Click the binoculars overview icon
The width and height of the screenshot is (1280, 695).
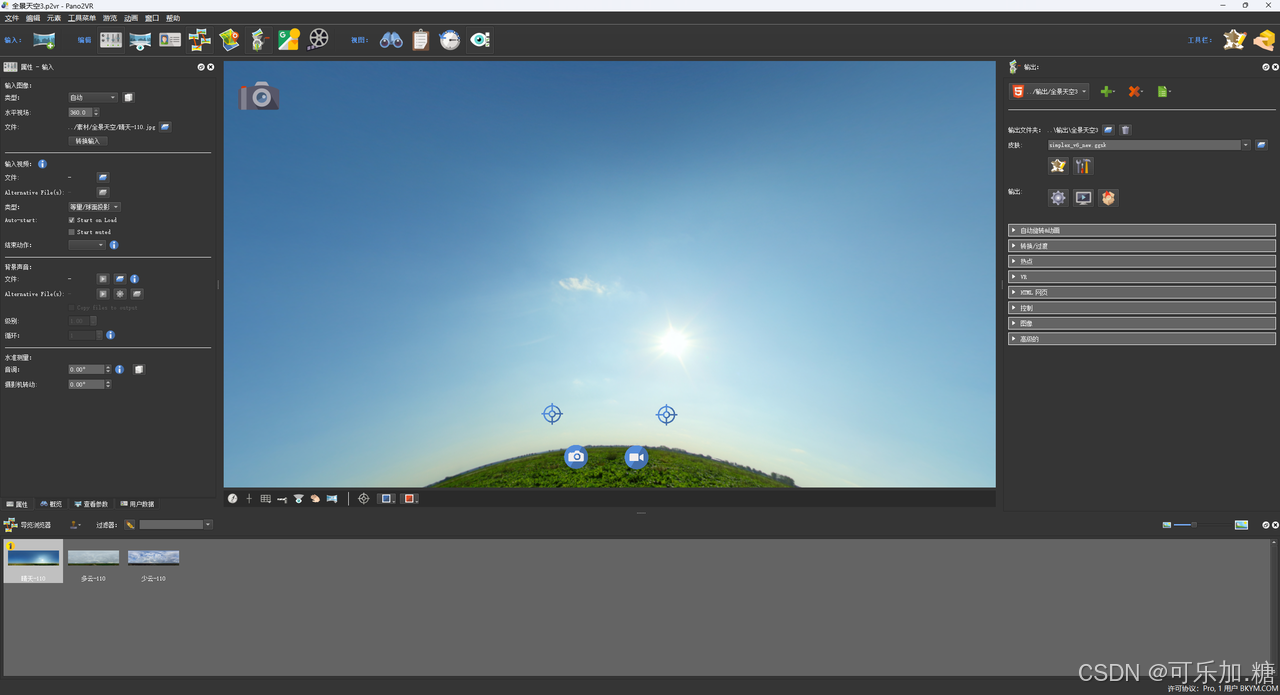[x=391, y=40]
